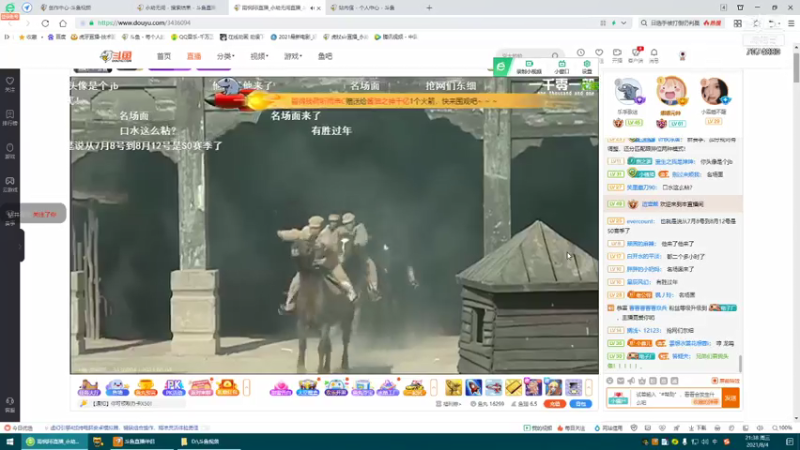This screenshot has width=800, height=450.
Task: Open the left sidebar cloud gaming controller icon
Action: (x=10, y=184)
